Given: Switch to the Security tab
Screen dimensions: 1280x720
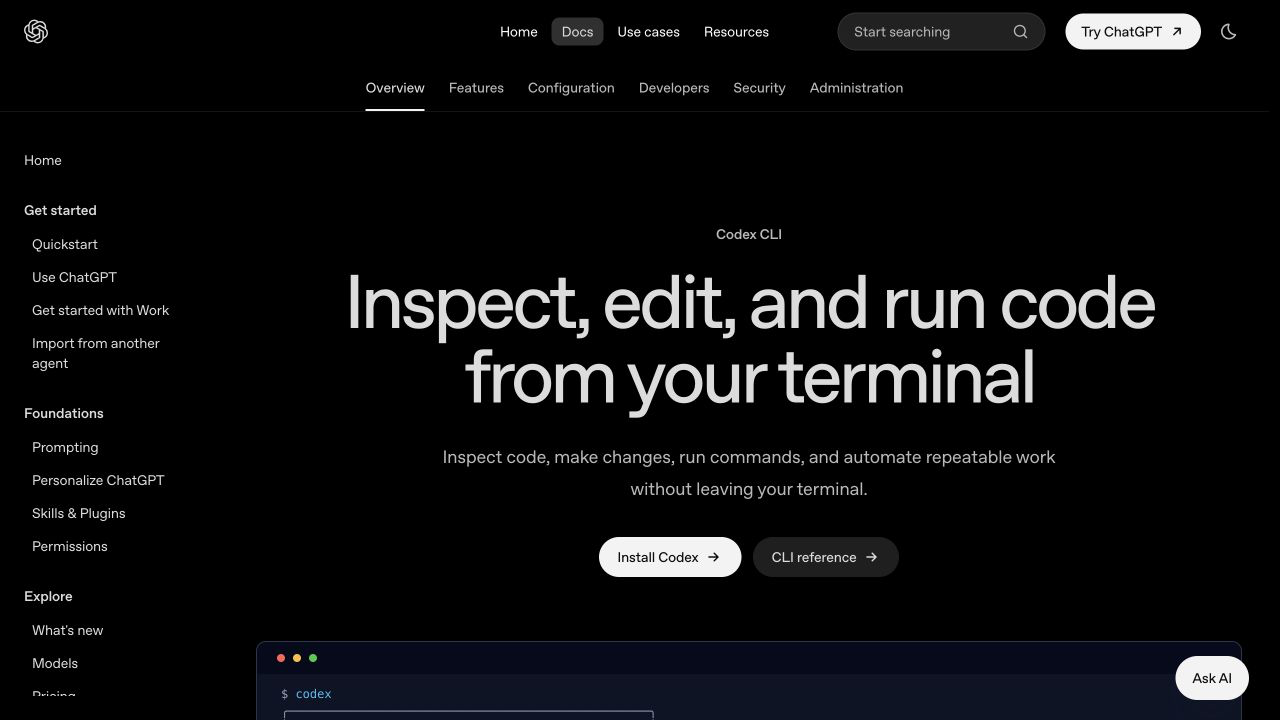Looking at the screenshot, I should pyautogui.click(x=759, y=88).
